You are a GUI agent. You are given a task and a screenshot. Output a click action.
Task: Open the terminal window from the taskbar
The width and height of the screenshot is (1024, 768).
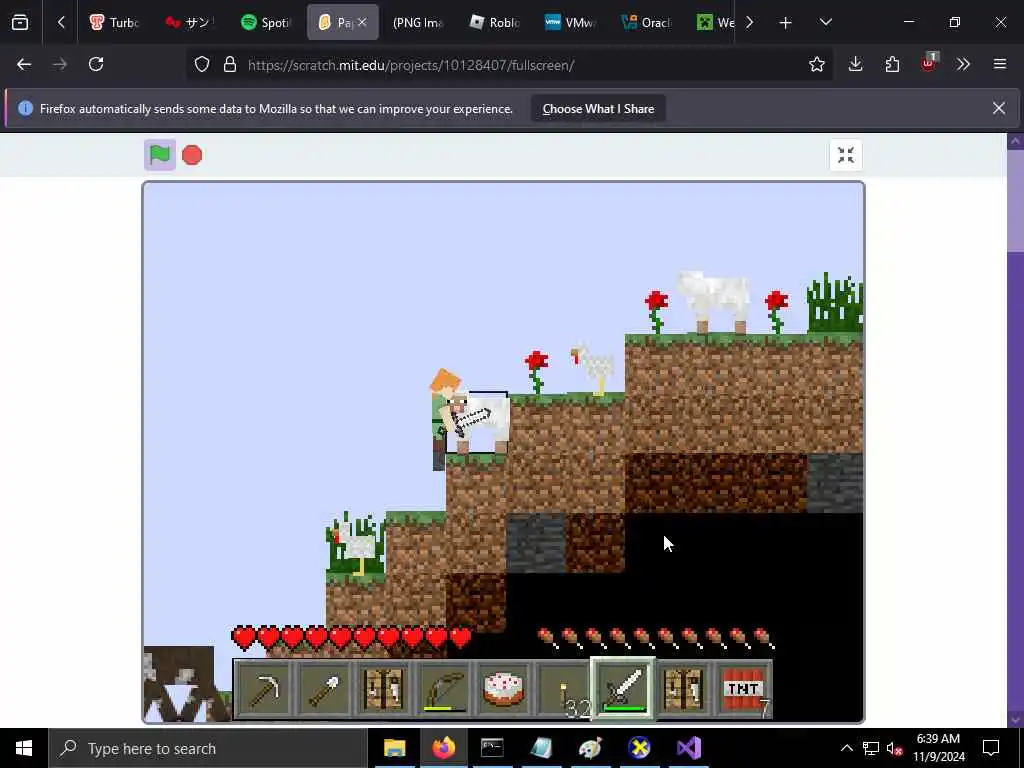click(x=492, y=748)
